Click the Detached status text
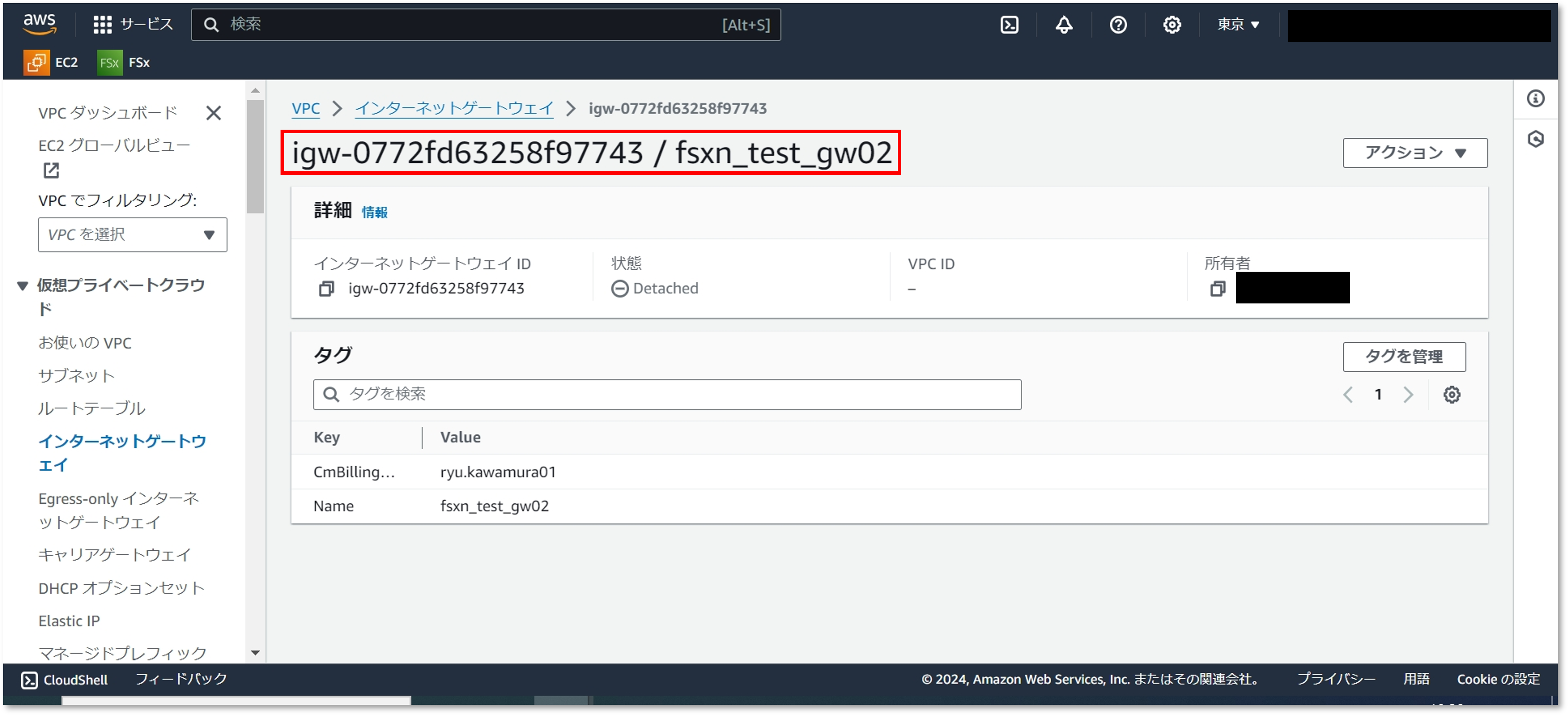1568x715 pixels. (665, 288)
